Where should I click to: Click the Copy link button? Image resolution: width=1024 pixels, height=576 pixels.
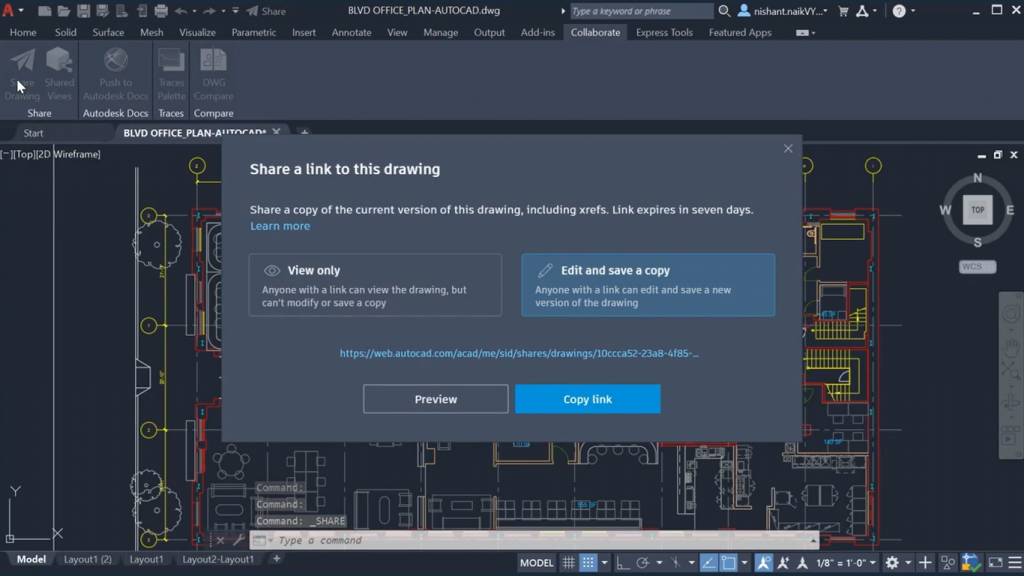click(x=588, y=399)
